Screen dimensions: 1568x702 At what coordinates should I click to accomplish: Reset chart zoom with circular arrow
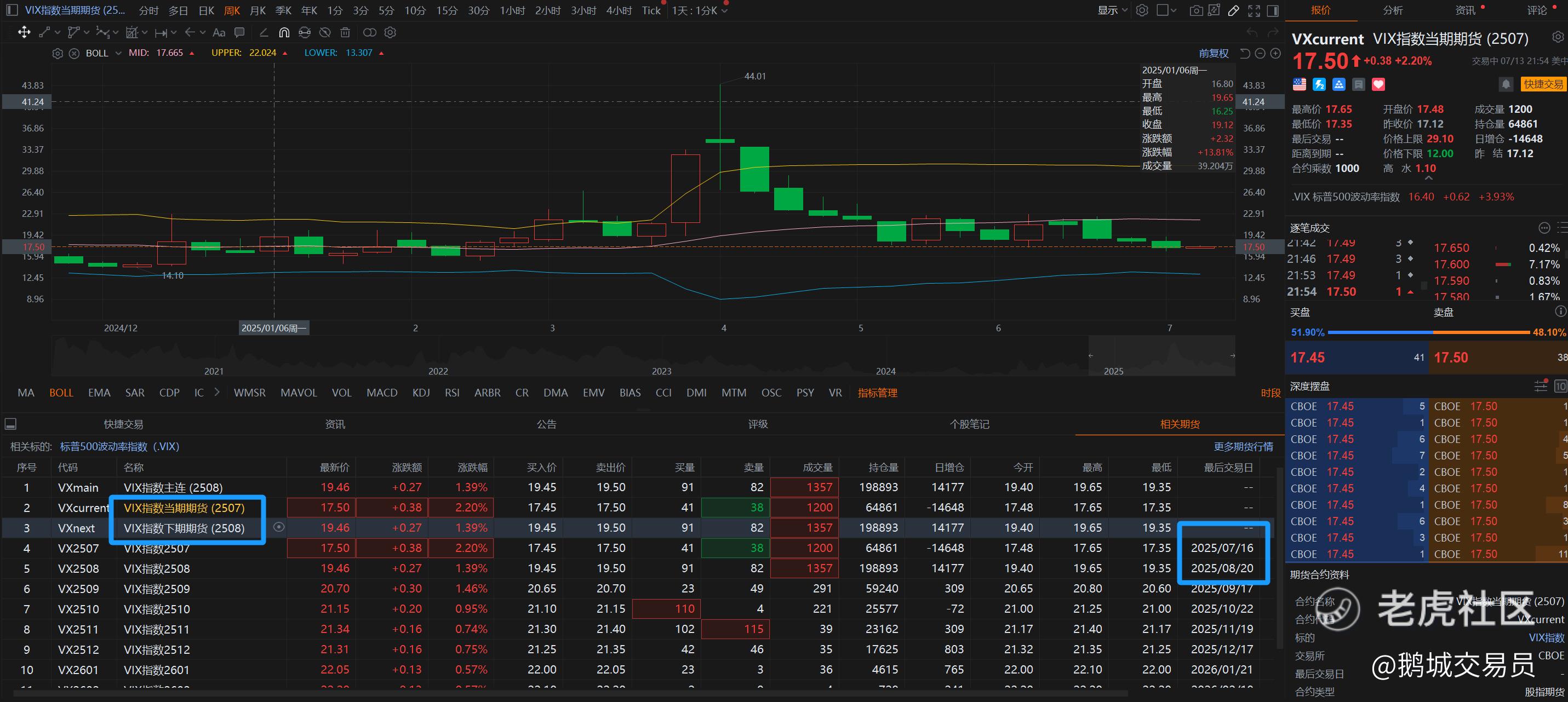(x=1245, y=54)
